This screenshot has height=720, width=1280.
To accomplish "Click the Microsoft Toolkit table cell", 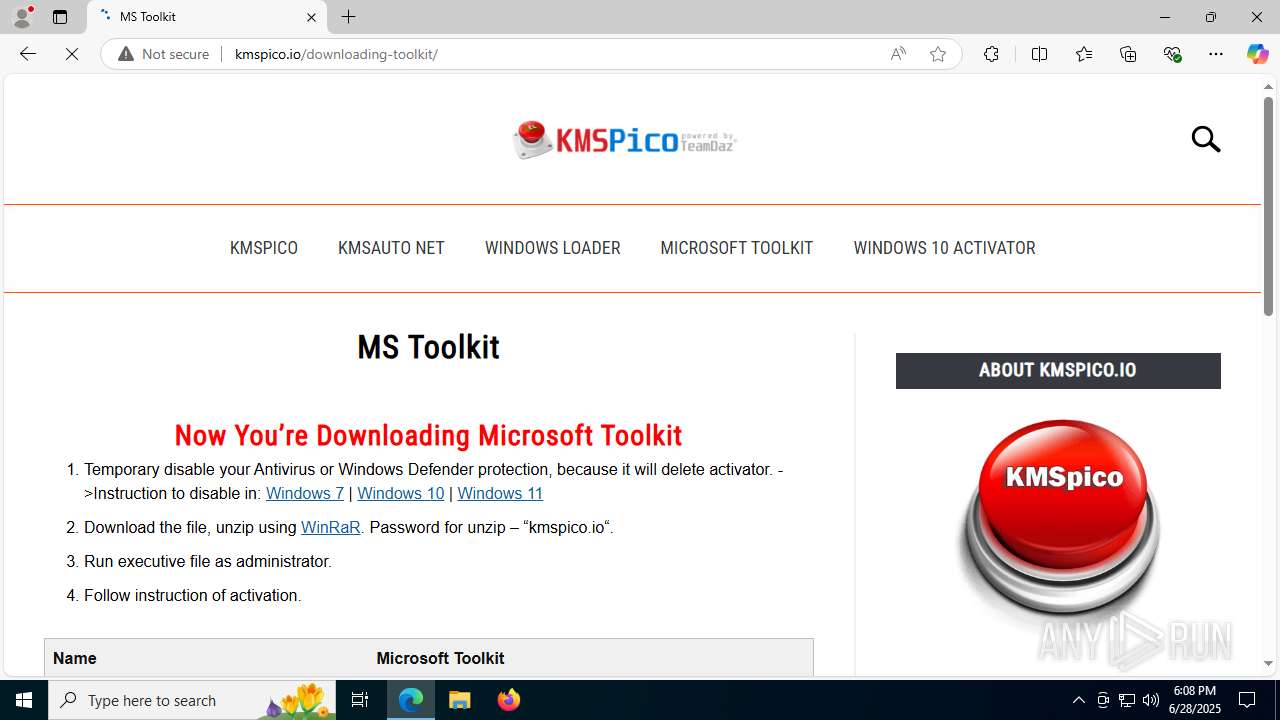I will (x=590, y=658).
